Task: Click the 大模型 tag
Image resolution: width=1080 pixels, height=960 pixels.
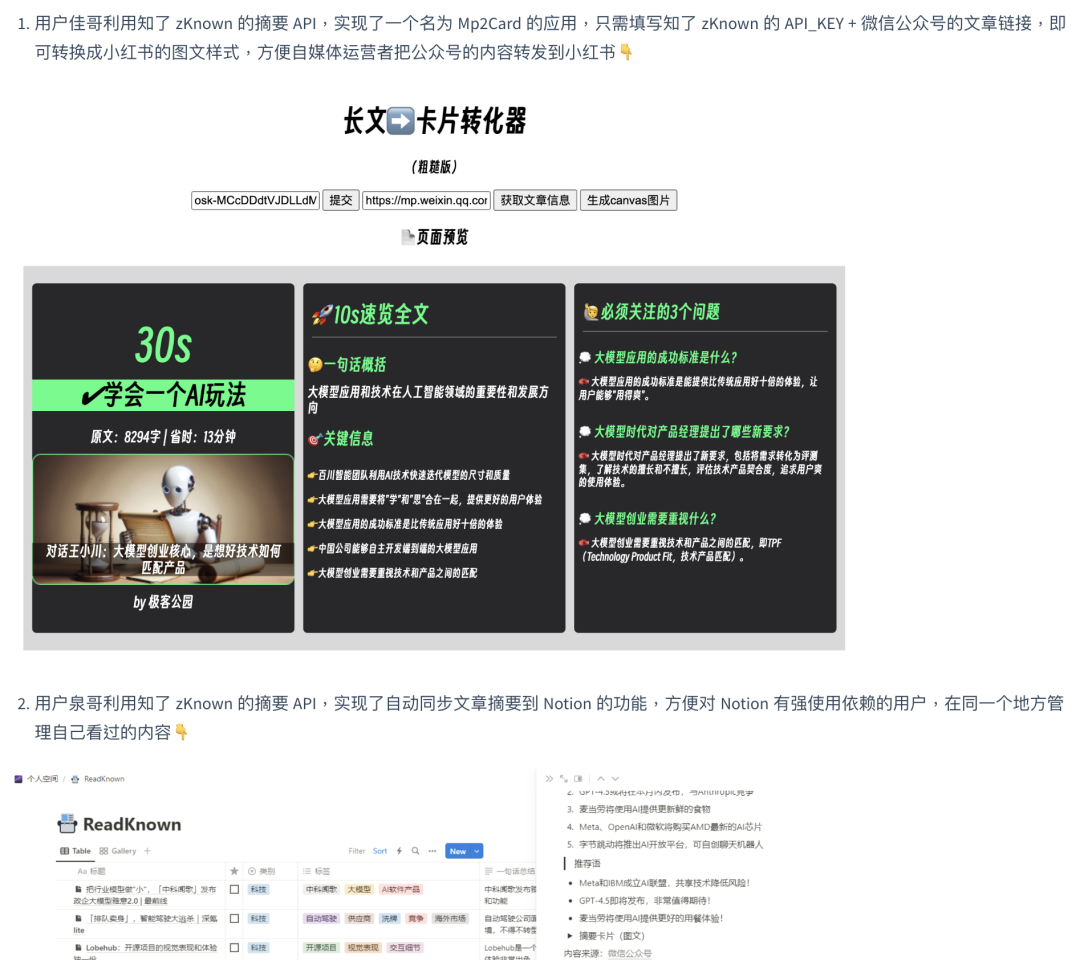Action: click(359, 889)
